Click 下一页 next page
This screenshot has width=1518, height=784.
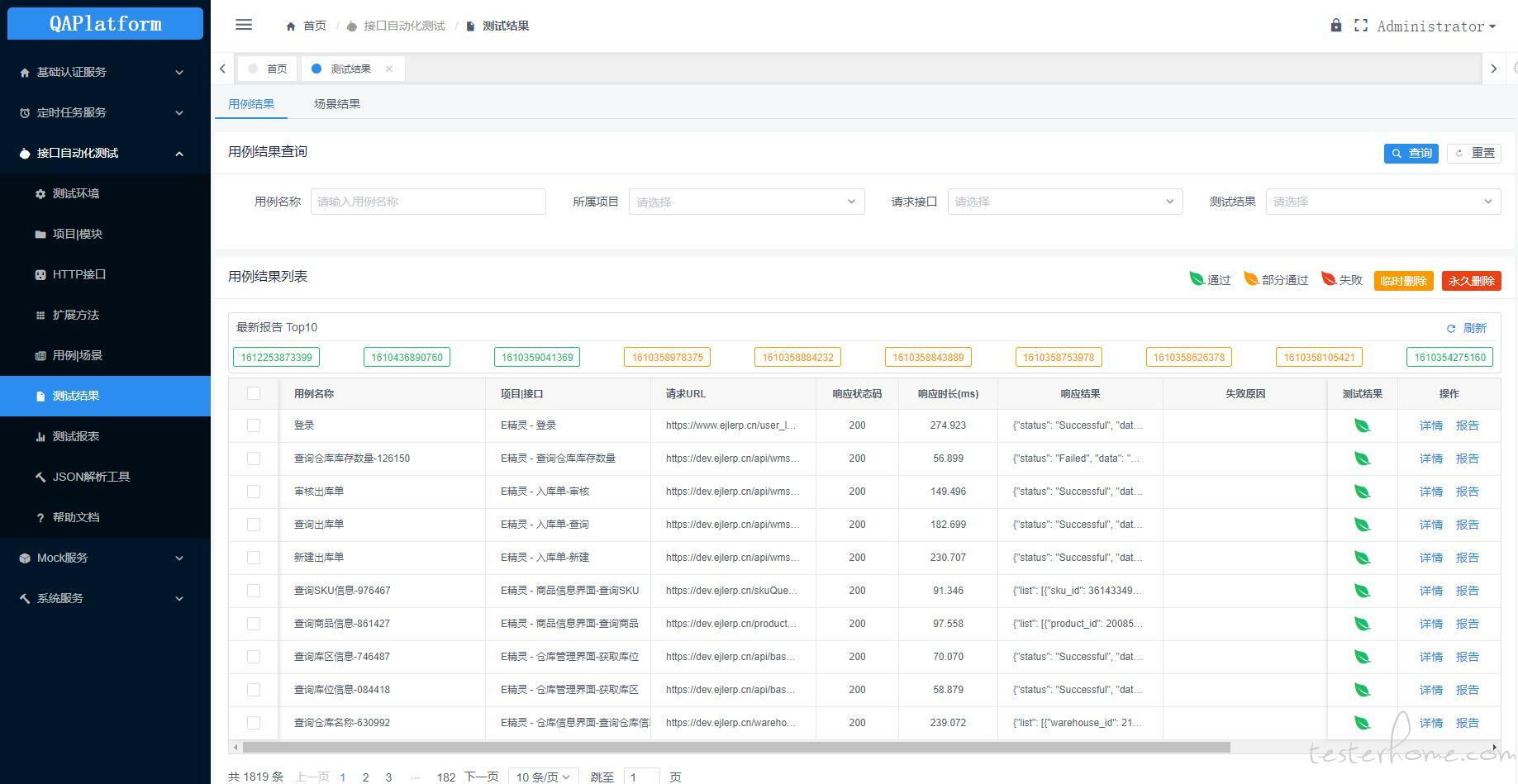pyautogui.click(x=482, y=777)
